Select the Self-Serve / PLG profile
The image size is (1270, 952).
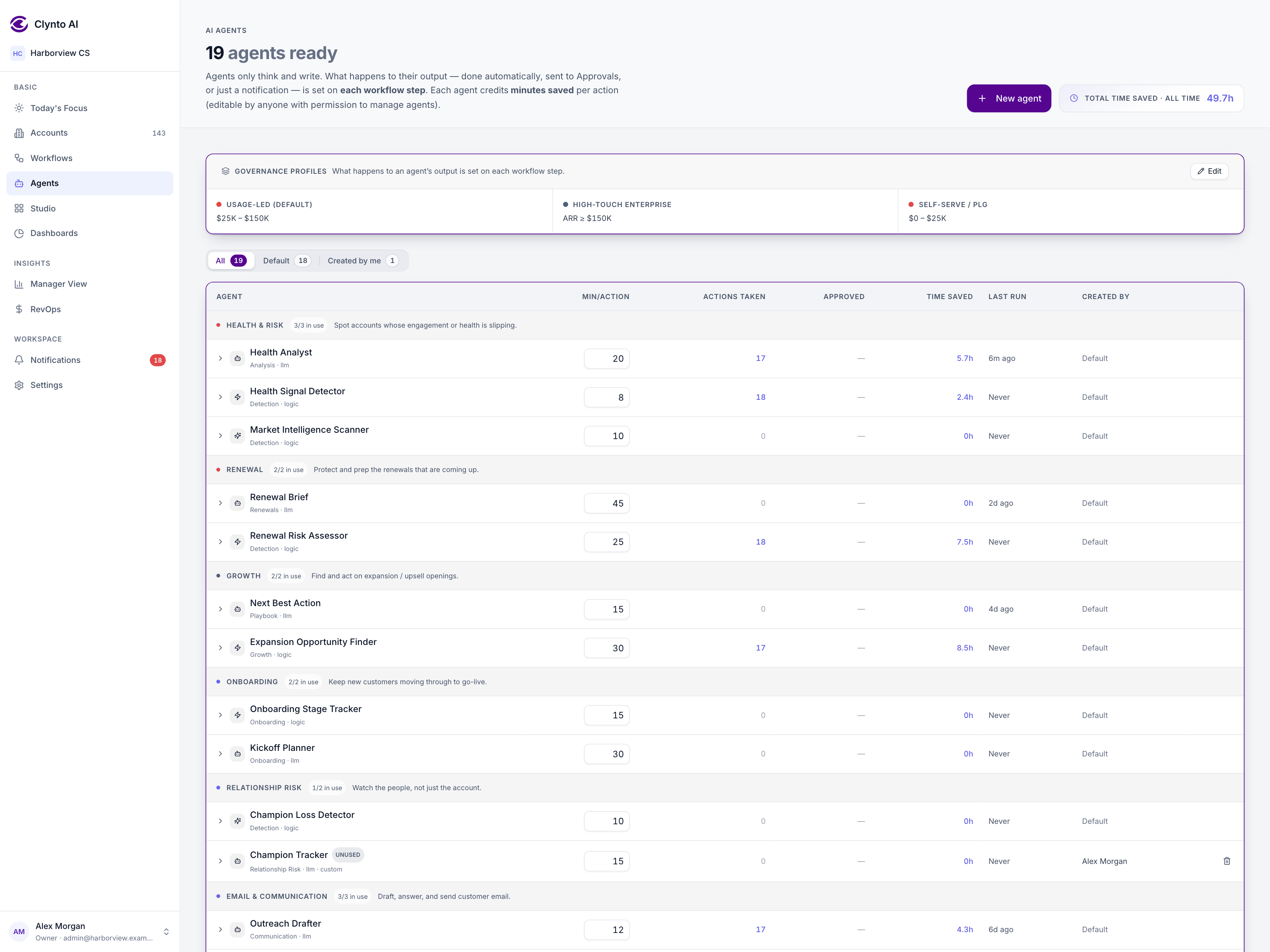pyautogui.click(x=1071, y=211)
